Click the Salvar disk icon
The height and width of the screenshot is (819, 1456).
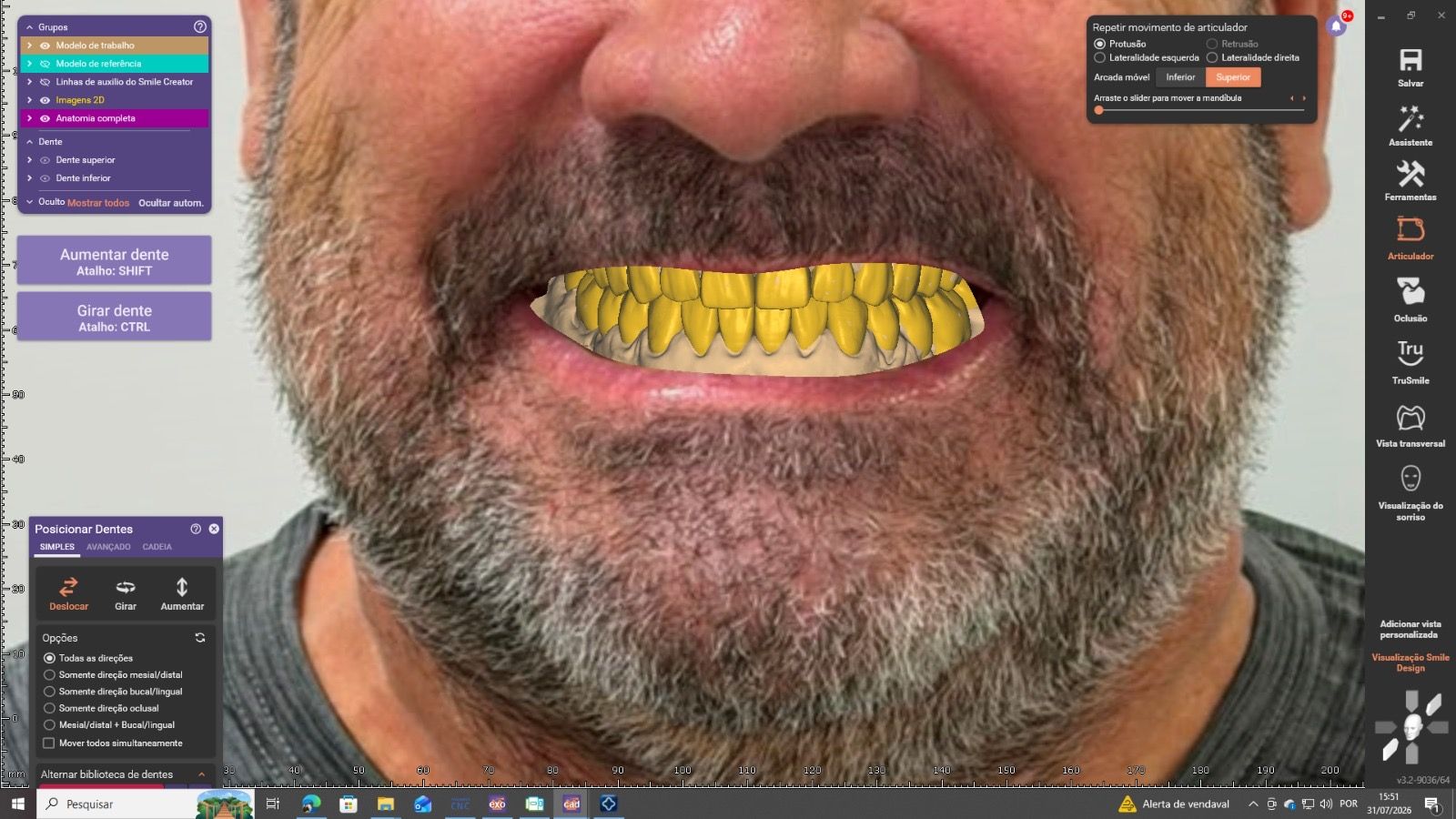(1410, 60)
